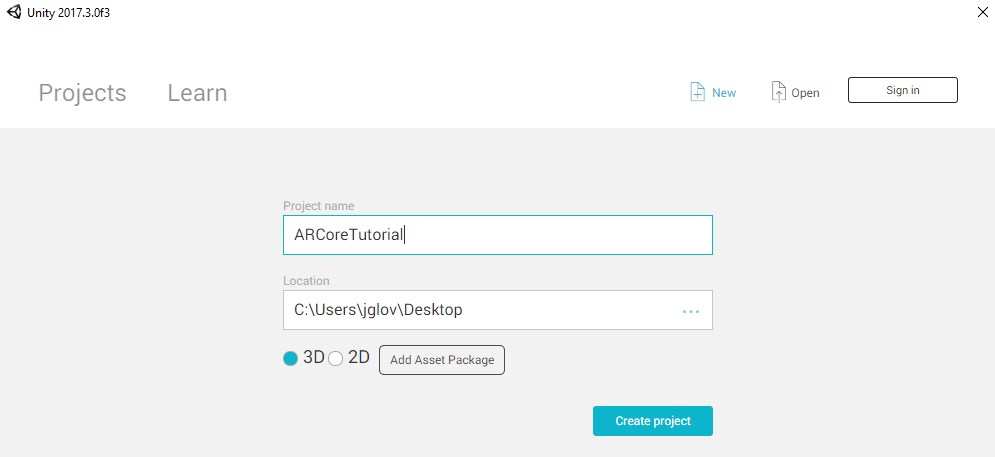Click the Sign in button
Screen dimensions: 995x457
click(x=902, y=90)
